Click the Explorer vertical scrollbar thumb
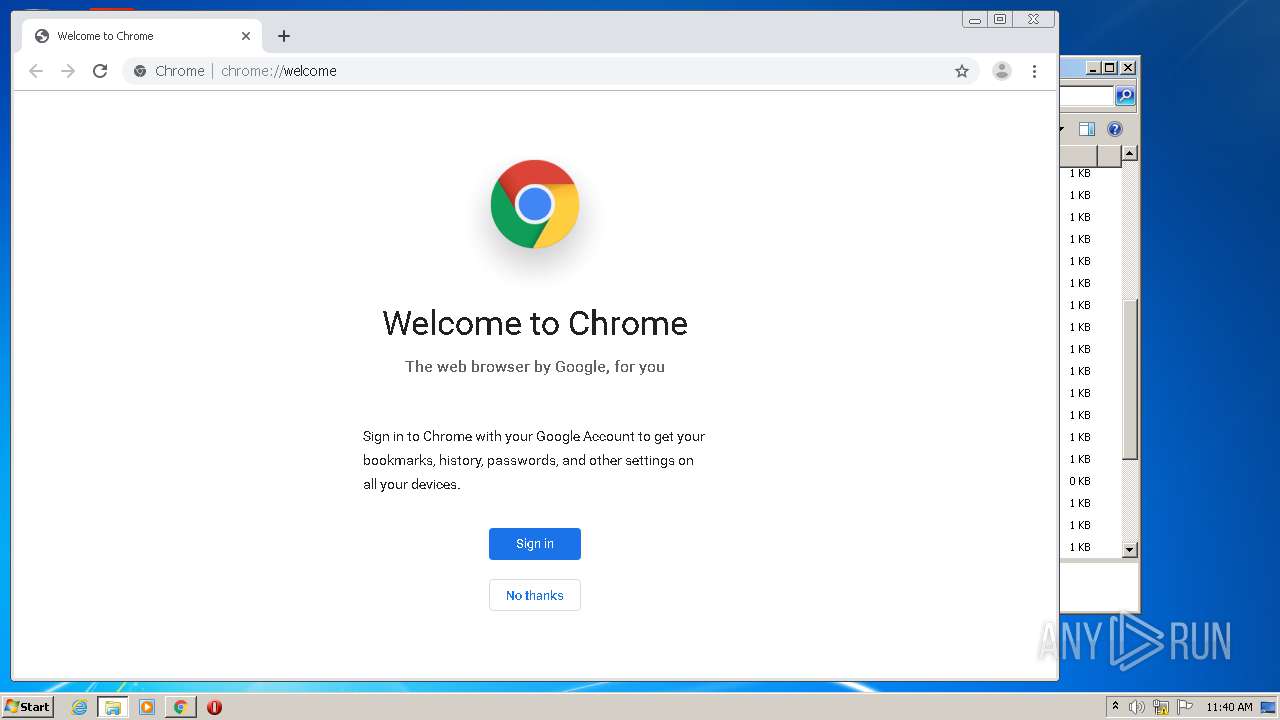 pyautogui.click(x=1130, y=380)
